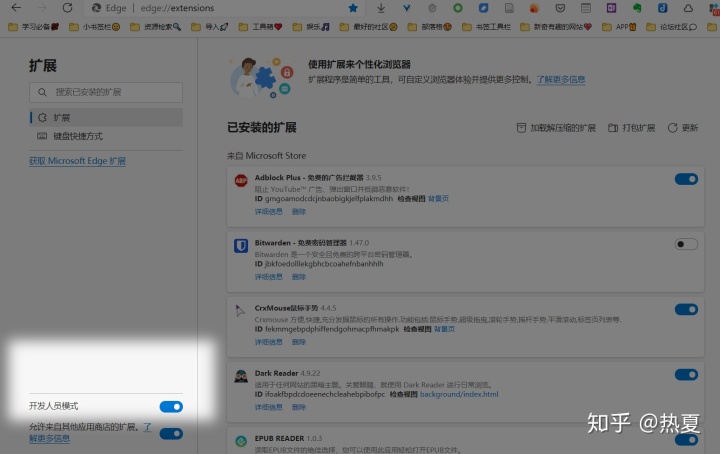Click 删除 to remove Bitwarden
Screen dimensions: 720x454
[298, 277]
